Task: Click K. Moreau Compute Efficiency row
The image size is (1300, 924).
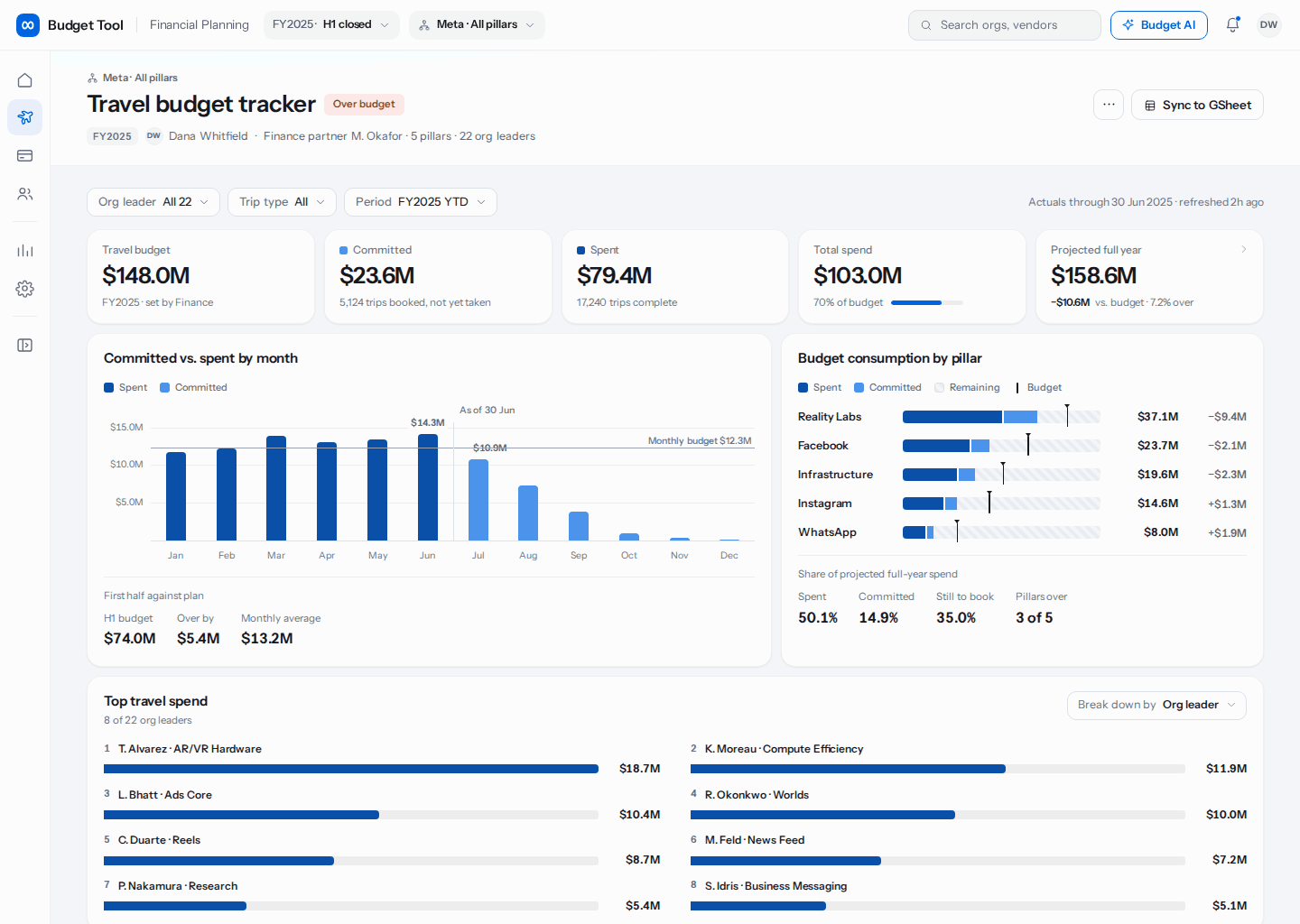Action: click(x=969, y=759)
